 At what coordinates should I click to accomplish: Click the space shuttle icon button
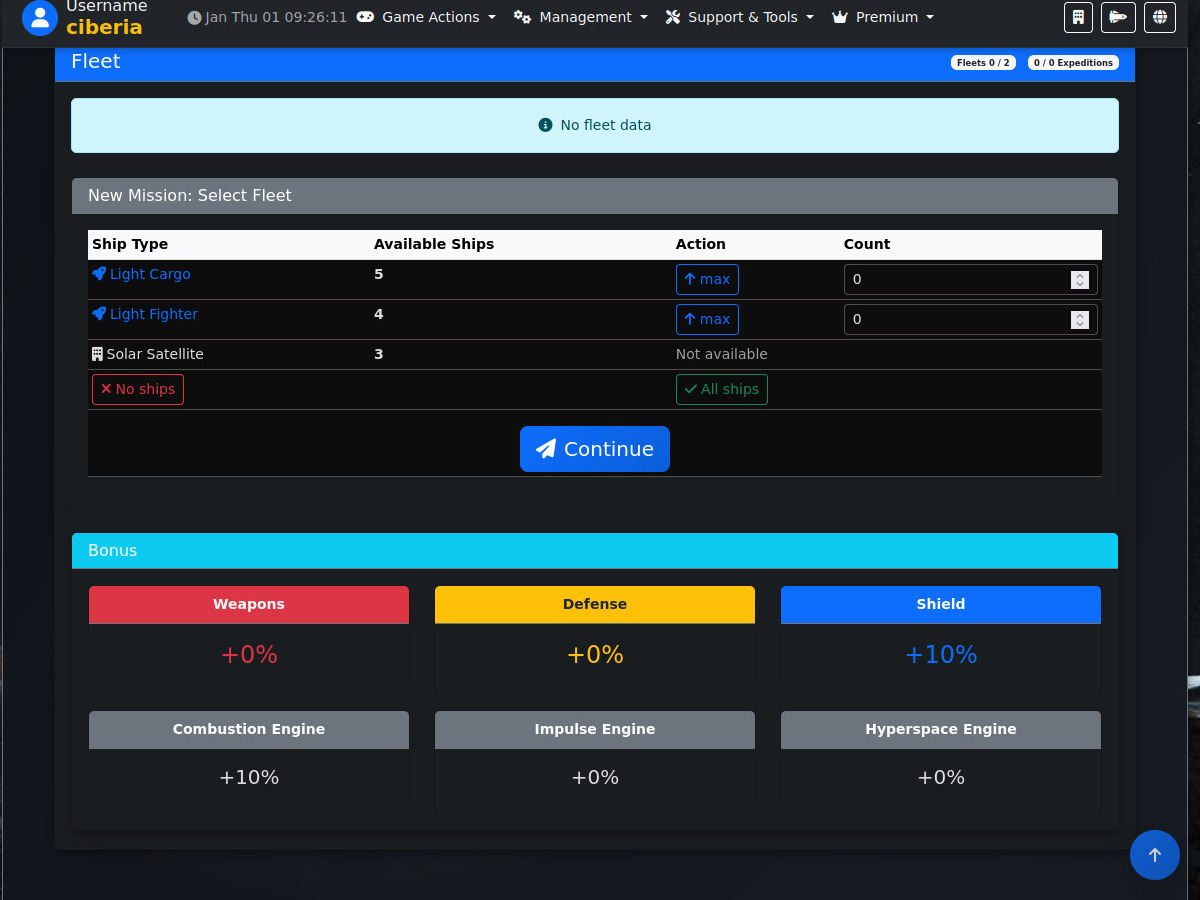point(1116,17)
